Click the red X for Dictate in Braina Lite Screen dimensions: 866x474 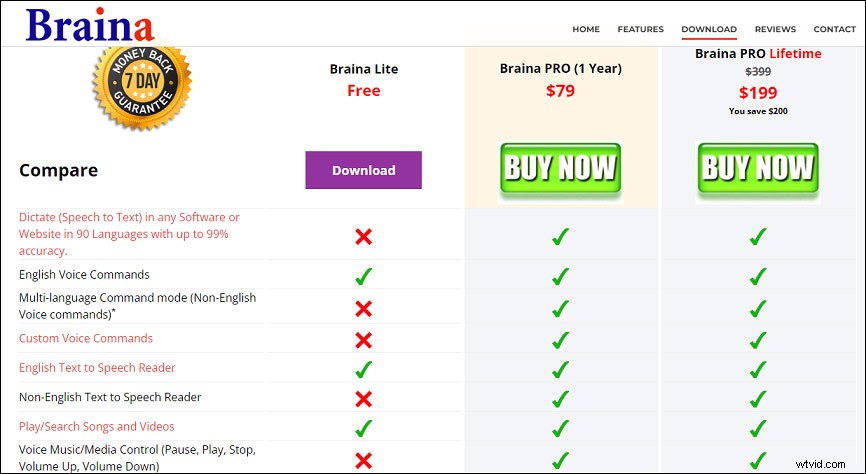(363, 237)
